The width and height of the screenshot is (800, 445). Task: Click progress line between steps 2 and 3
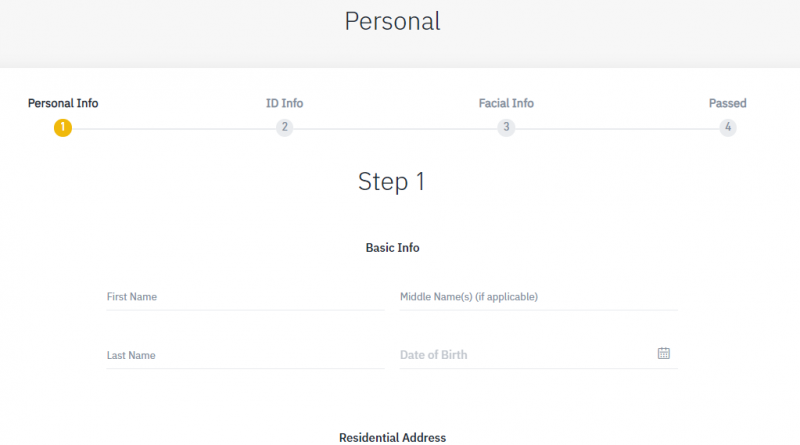click(x=395, y=129)
